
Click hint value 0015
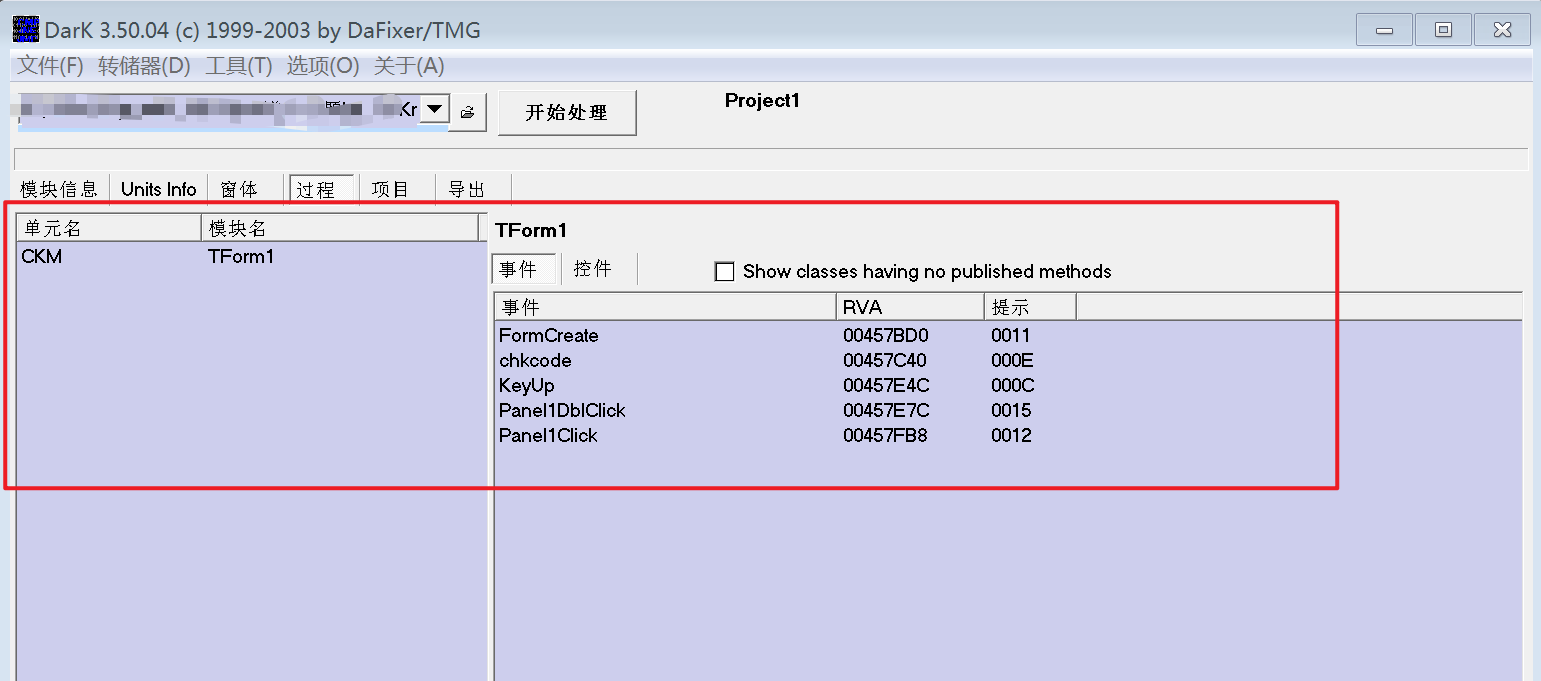coord(1011,410)
